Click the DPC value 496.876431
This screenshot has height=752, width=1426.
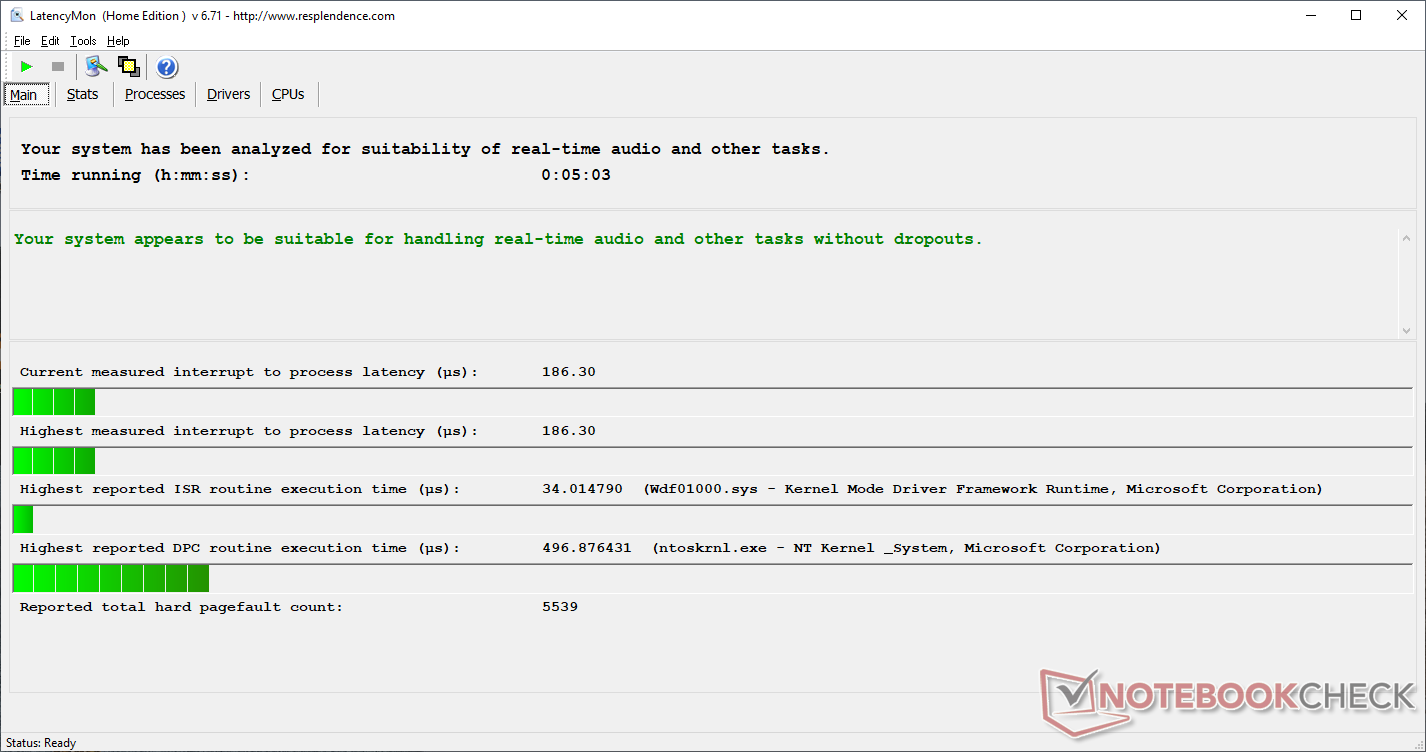coord(587,548)
